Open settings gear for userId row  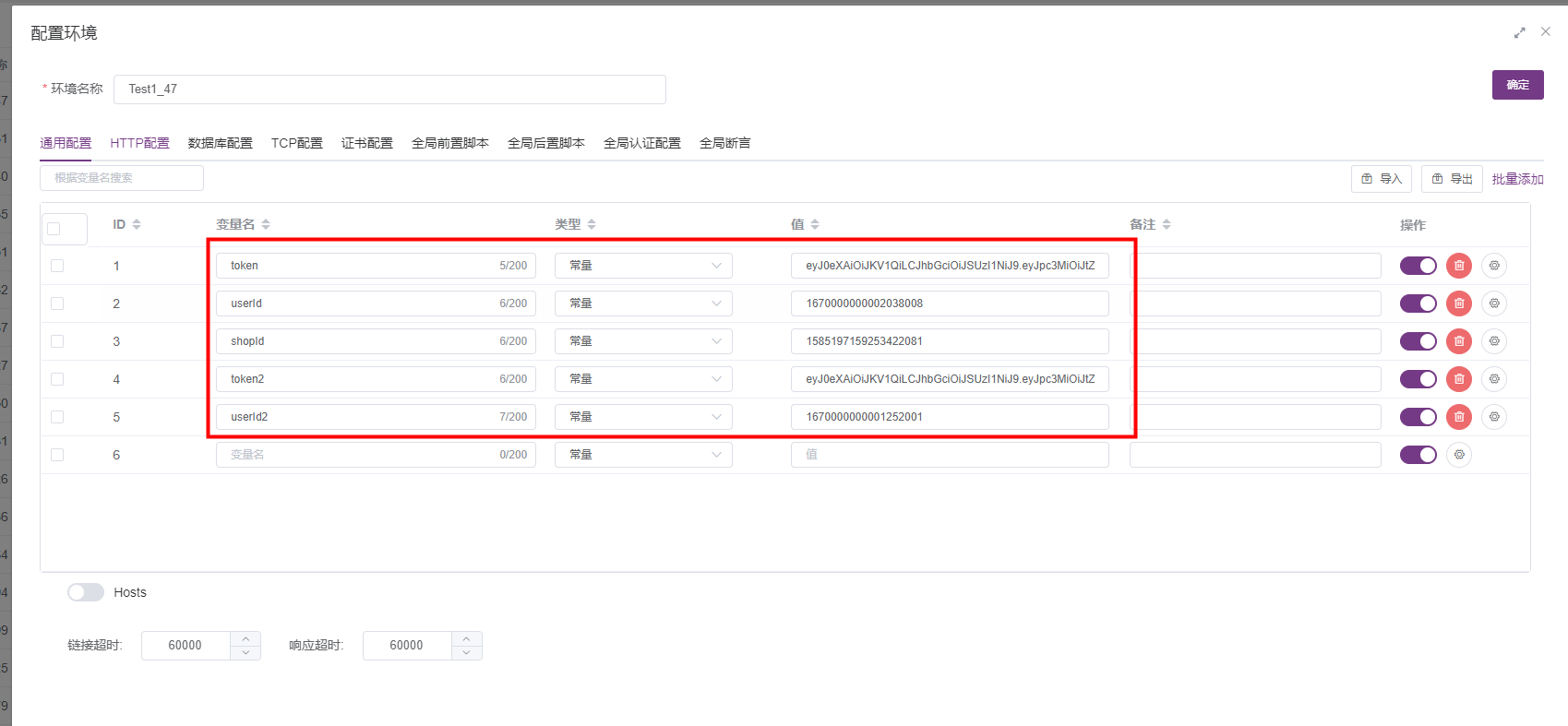tap(1493, 303)
